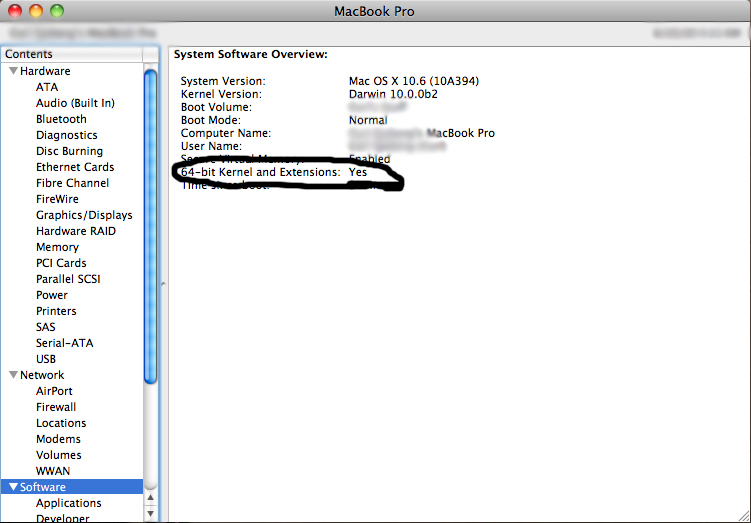751x523 pixels.
Task: Show Graphics/Displays details
Action: tap(84, 215)
